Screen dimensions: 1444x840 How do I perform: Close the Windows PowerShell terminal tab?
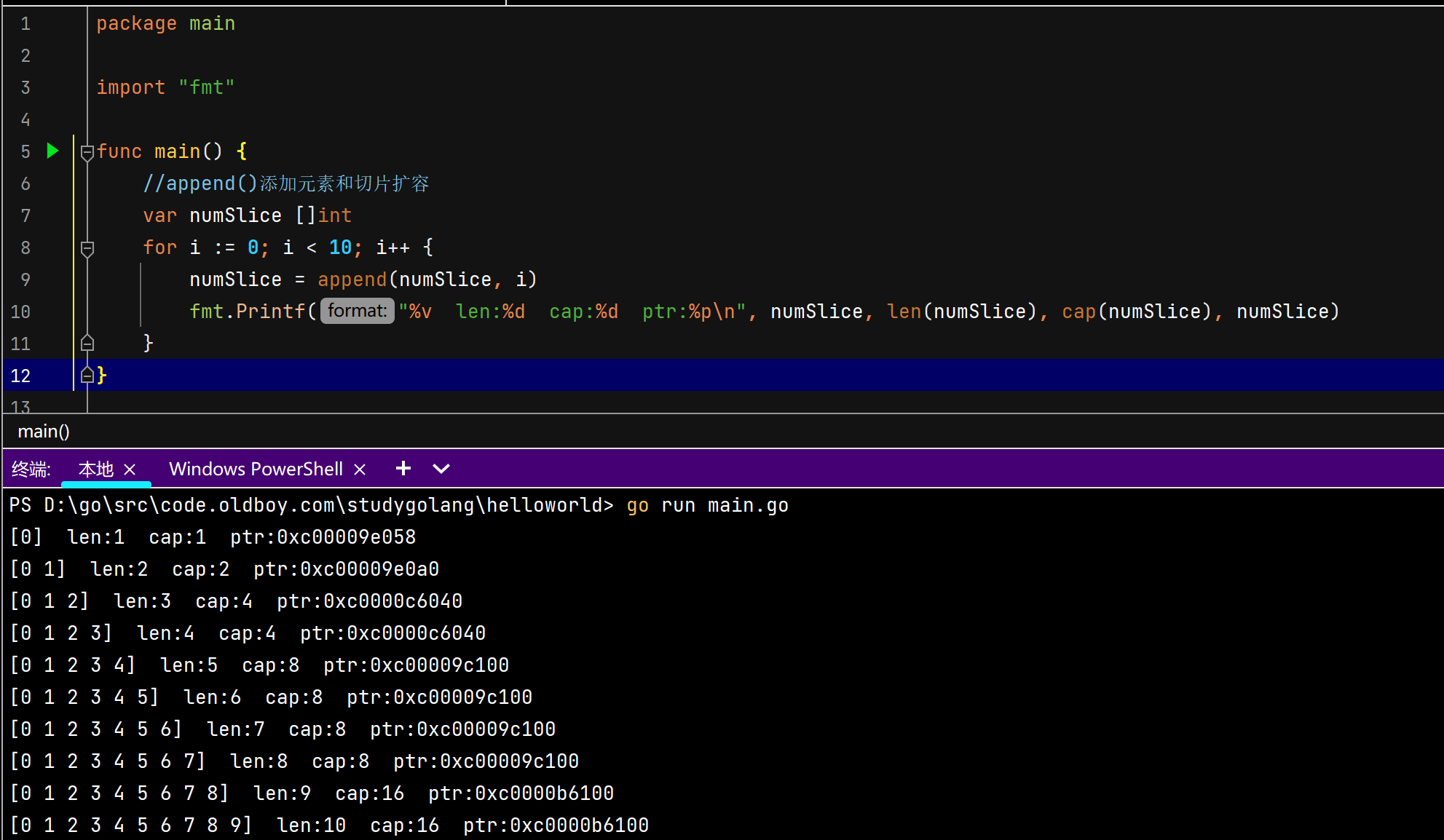(x=359, y=469)
